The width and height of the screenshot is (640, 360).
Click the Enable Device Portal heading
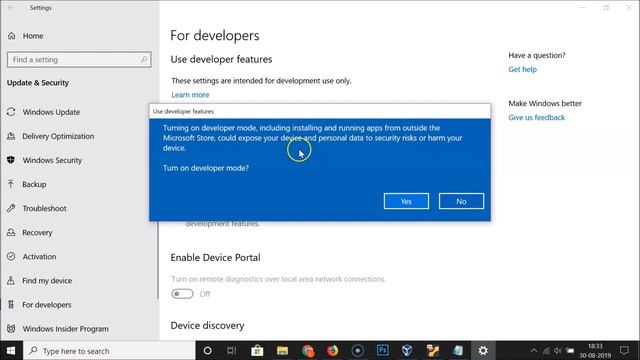click(216, 258)
